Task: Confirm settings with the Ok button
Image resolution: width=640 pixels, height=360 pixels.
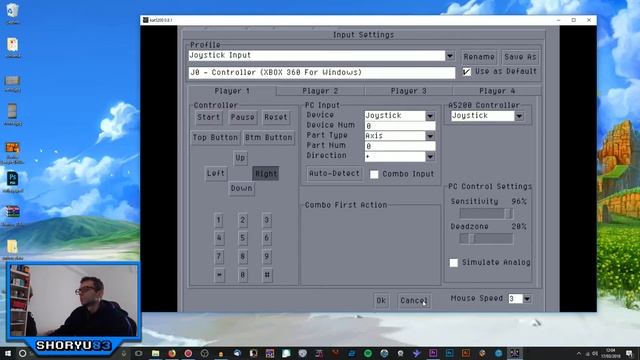Action: pyautogui.click(x=381, y=300)
